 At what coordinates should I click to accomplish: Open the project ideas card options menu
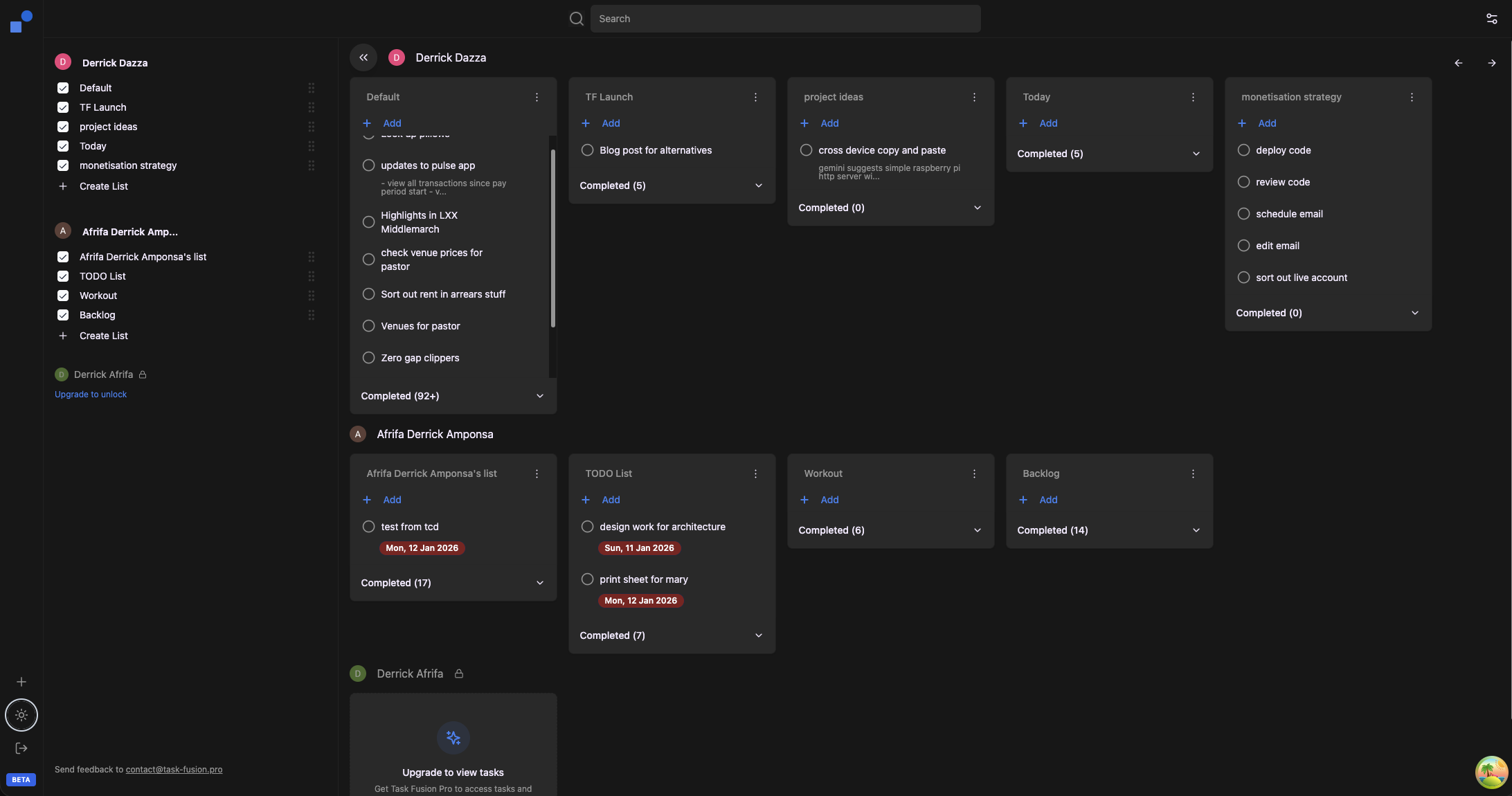[974, 98]
